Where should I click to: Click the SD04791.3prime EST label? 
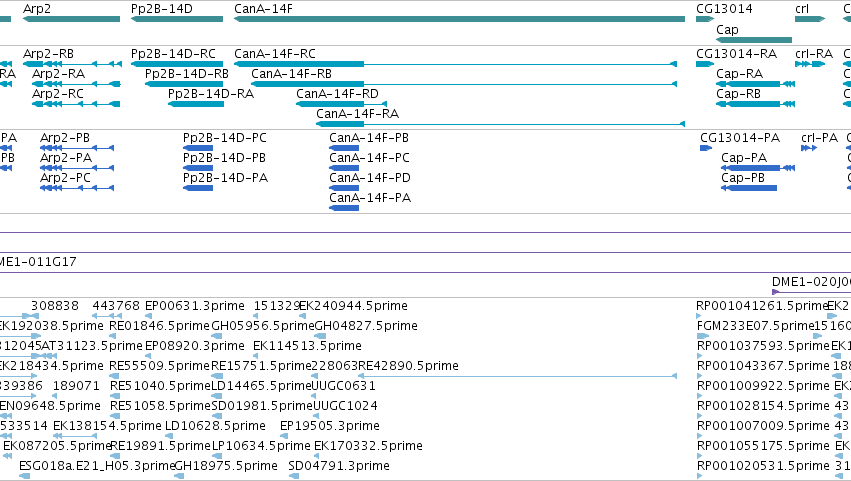339,466
